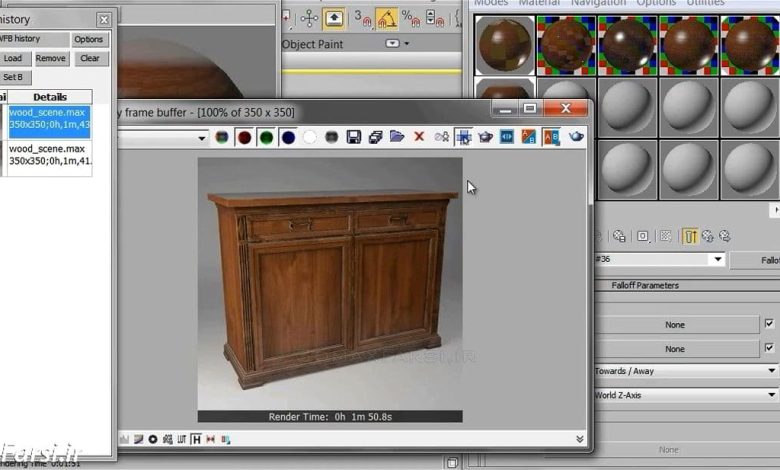This screenshot has width=780, height=470.
Task: Toggle percent snap icon
Action: pos(410,18)
